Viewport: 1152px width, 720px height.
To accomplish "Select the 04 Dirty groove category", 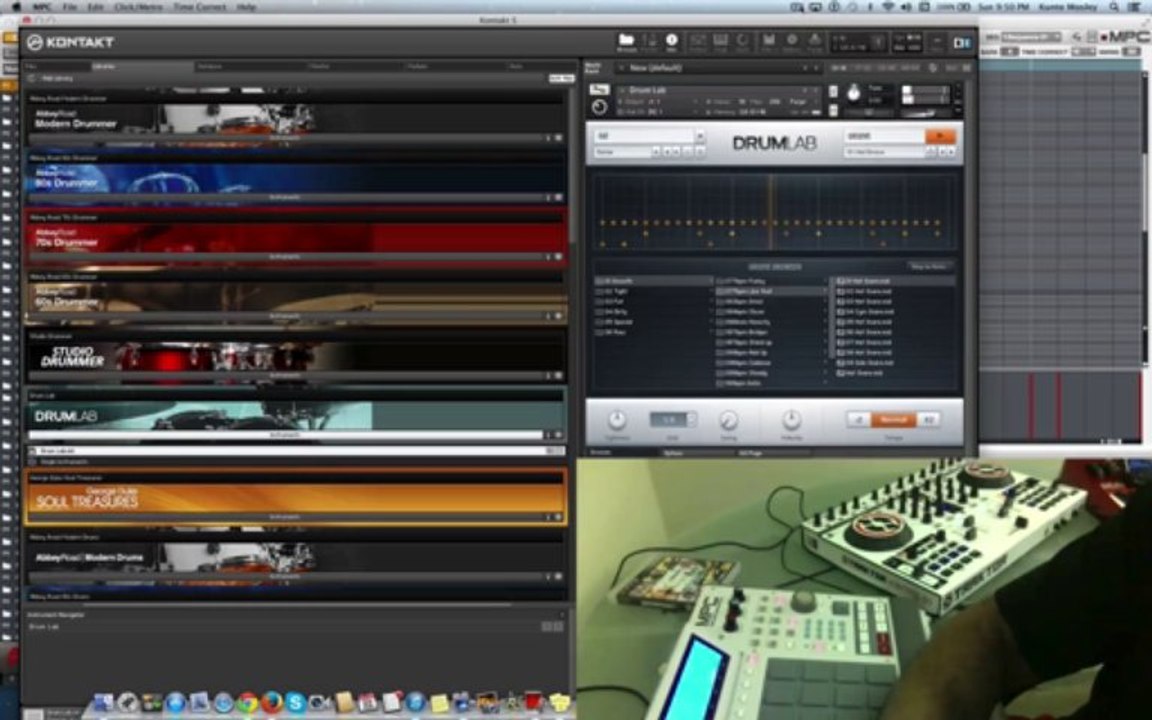I will click(x=652, y=312).
